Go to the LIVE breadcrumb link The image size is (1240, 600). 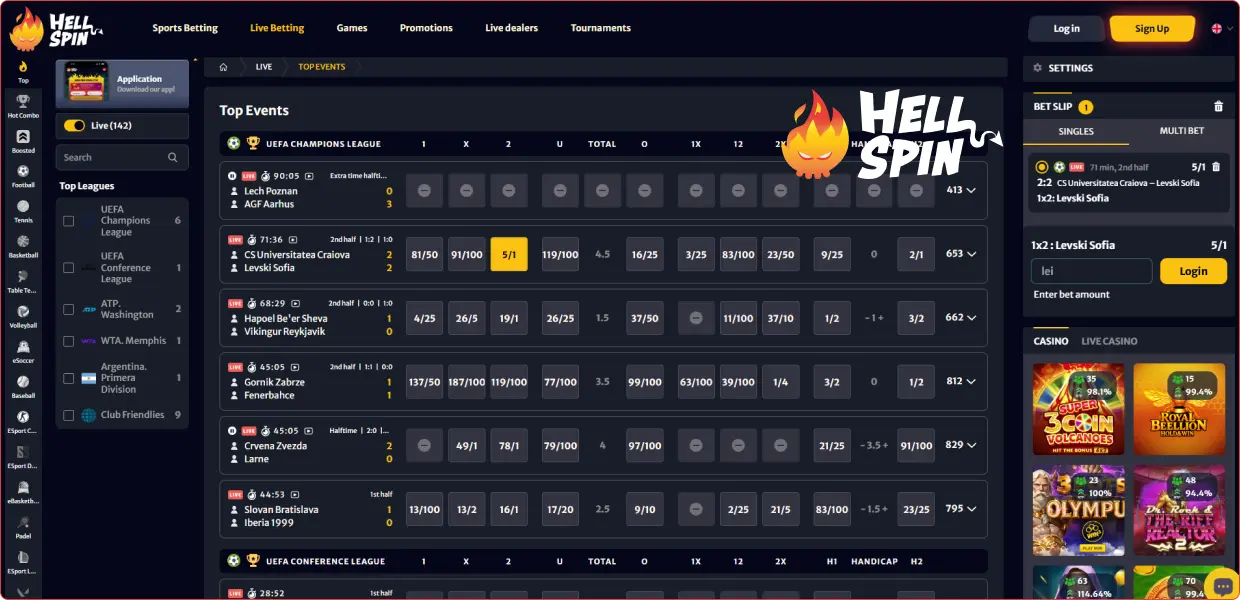click(x=264, y=67)
